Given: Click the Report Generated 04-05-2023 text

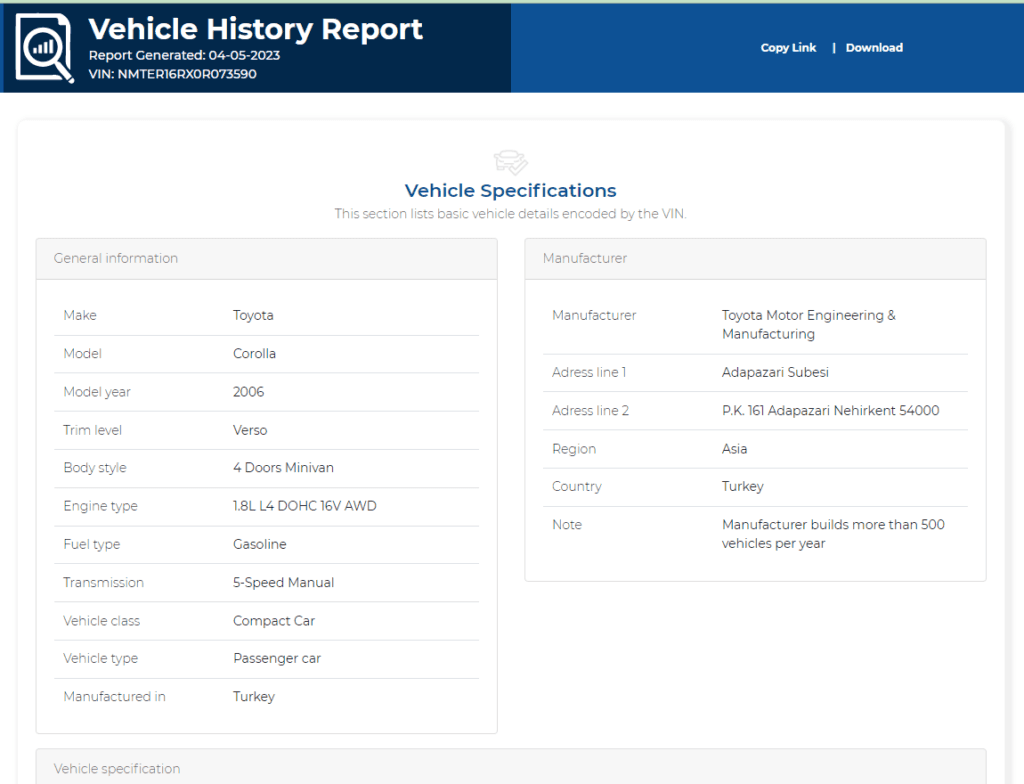Looking at the screenshot, I should [184, 56].
